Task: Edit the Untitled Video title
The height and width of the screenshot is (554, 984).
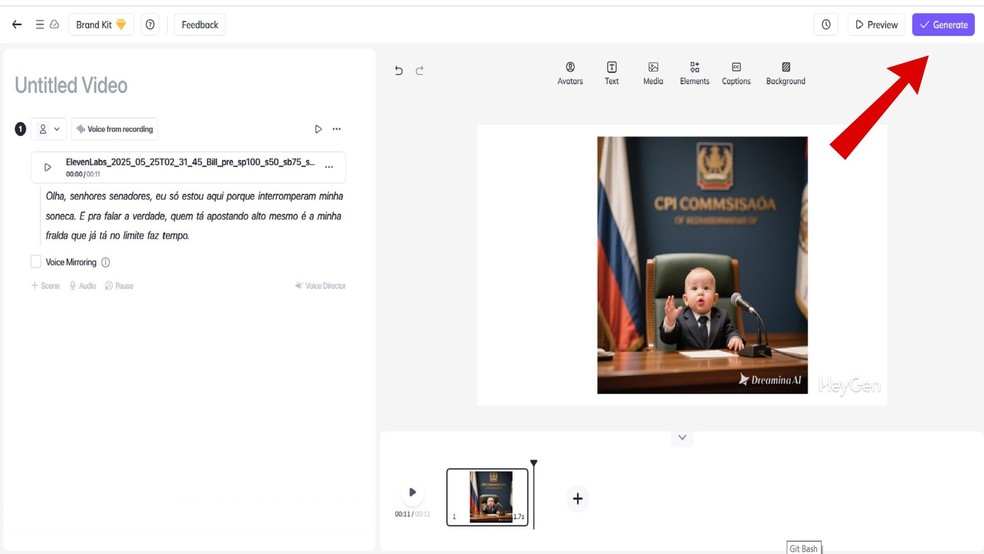Action: pyautogui.click(x=71, y=85)
